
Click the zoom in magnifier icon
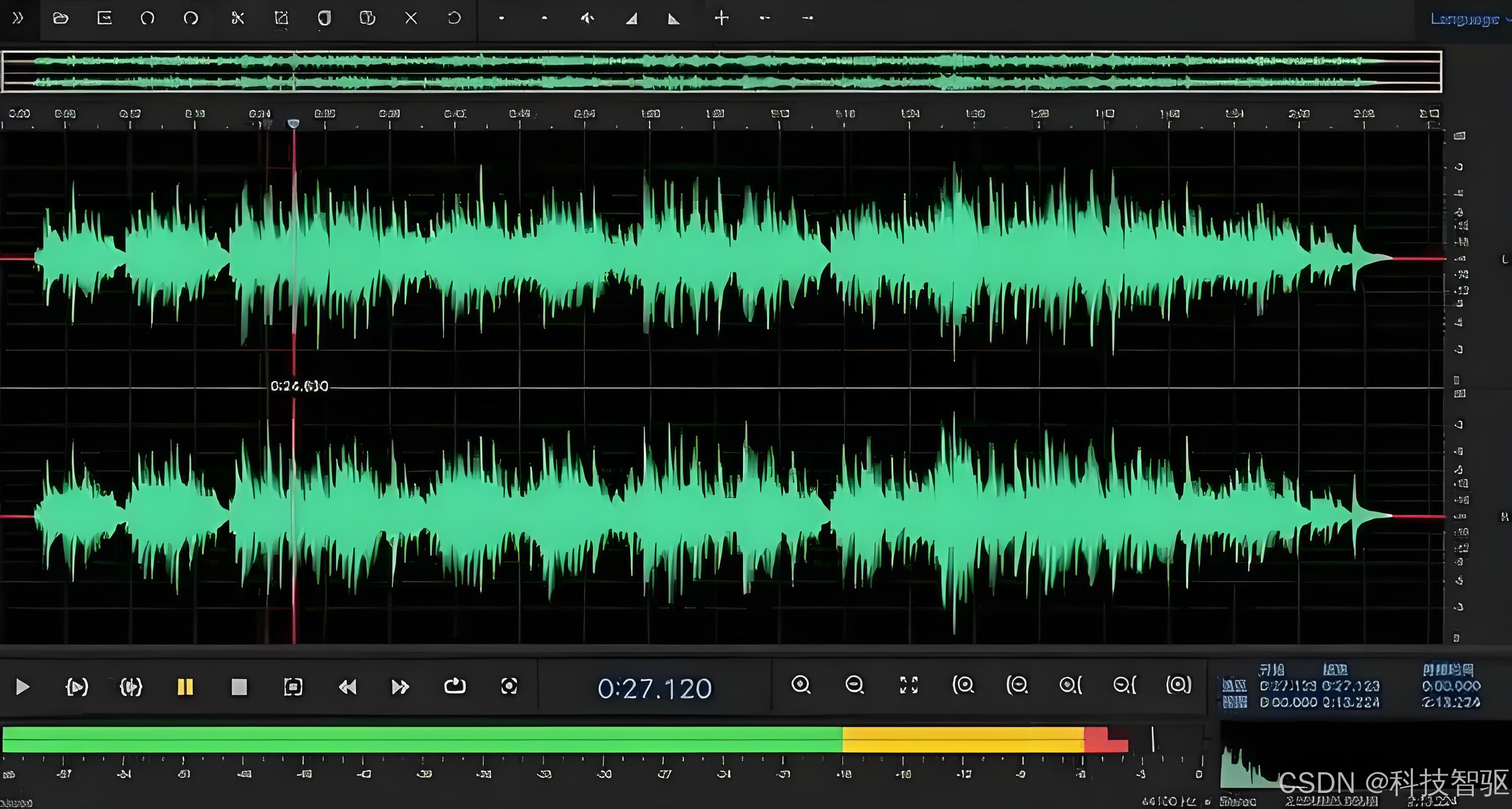[x=801, y=685]
